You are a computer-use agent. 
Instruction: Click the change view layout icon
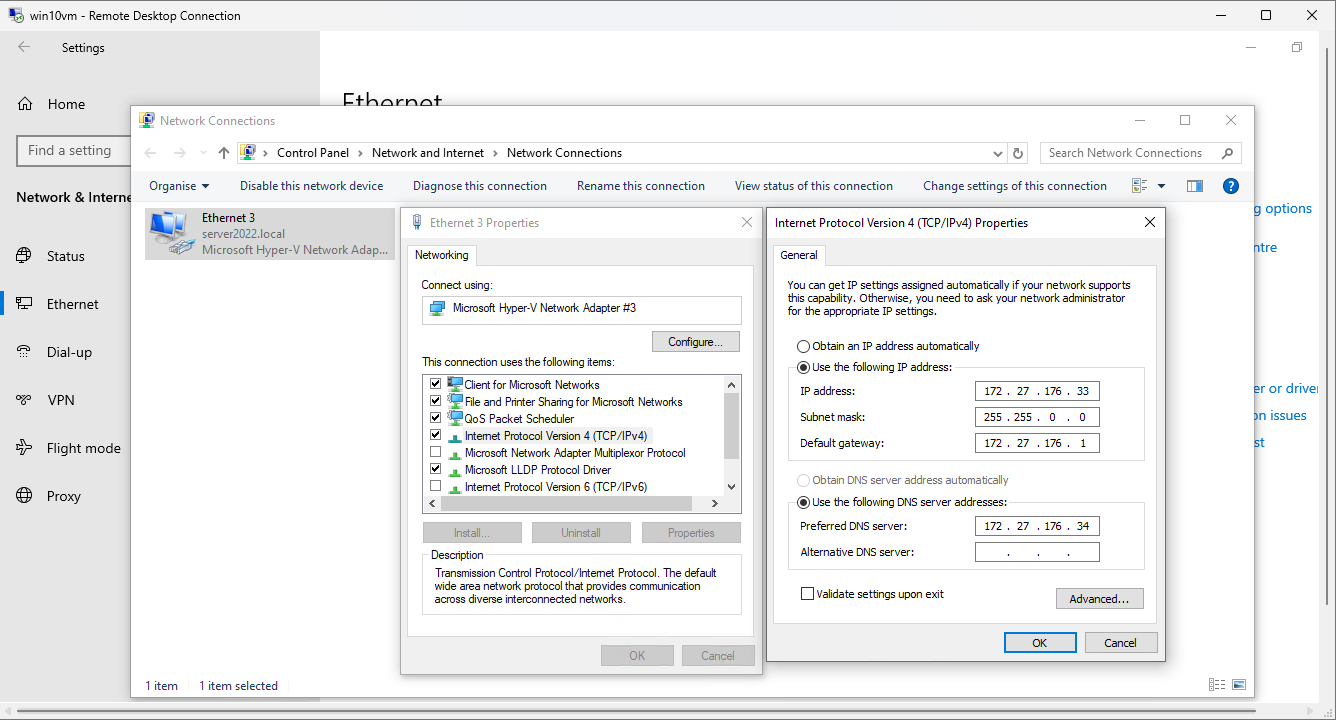pos(1140,186)
